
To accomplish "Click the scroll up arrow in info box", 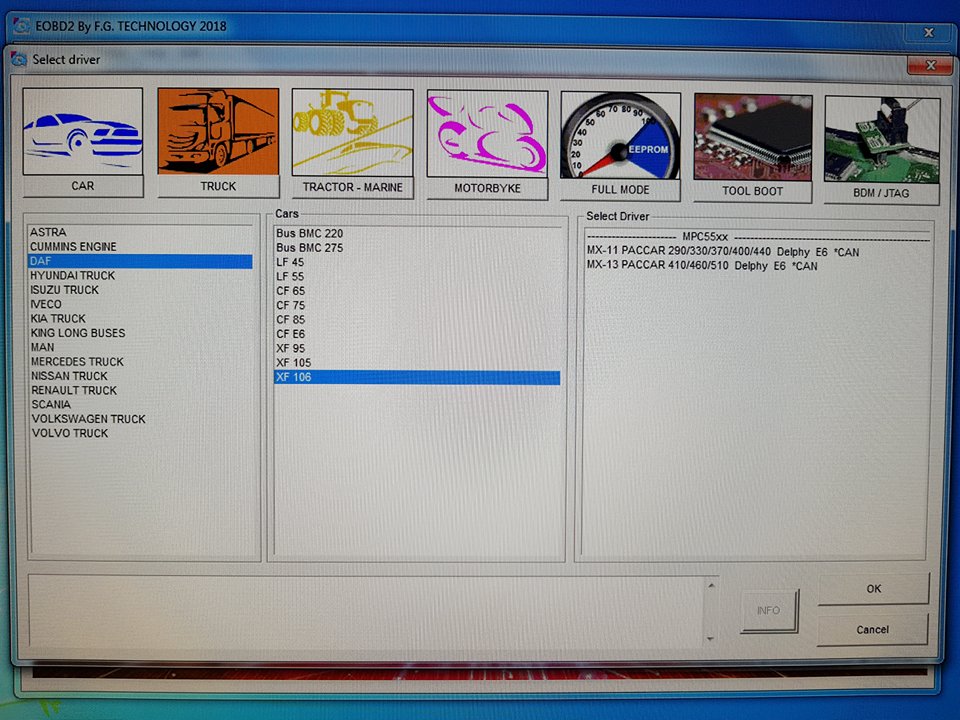I will point(711,586).
